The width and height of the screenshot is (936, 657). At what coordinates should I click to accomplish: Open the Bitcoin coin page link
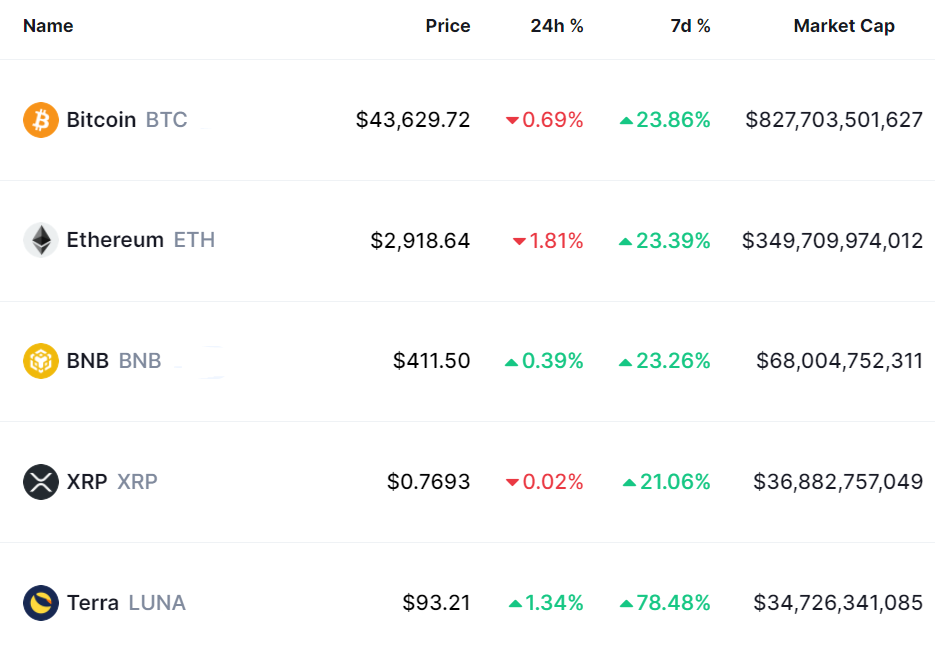[x=101, y=120]
